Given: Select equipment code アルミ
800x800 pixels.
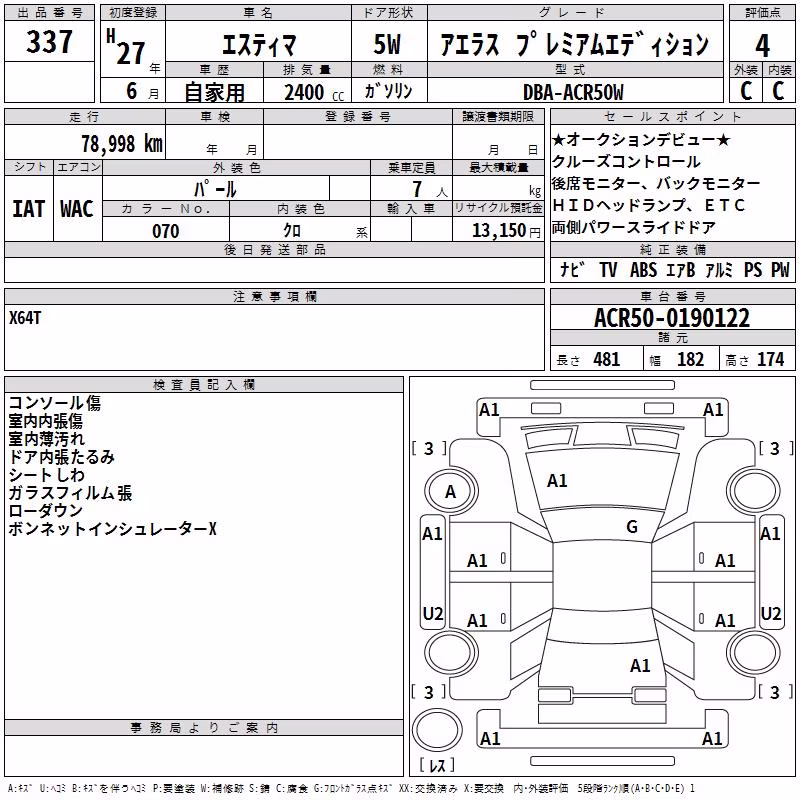Looking at the screenshot, I should (719, 270).
